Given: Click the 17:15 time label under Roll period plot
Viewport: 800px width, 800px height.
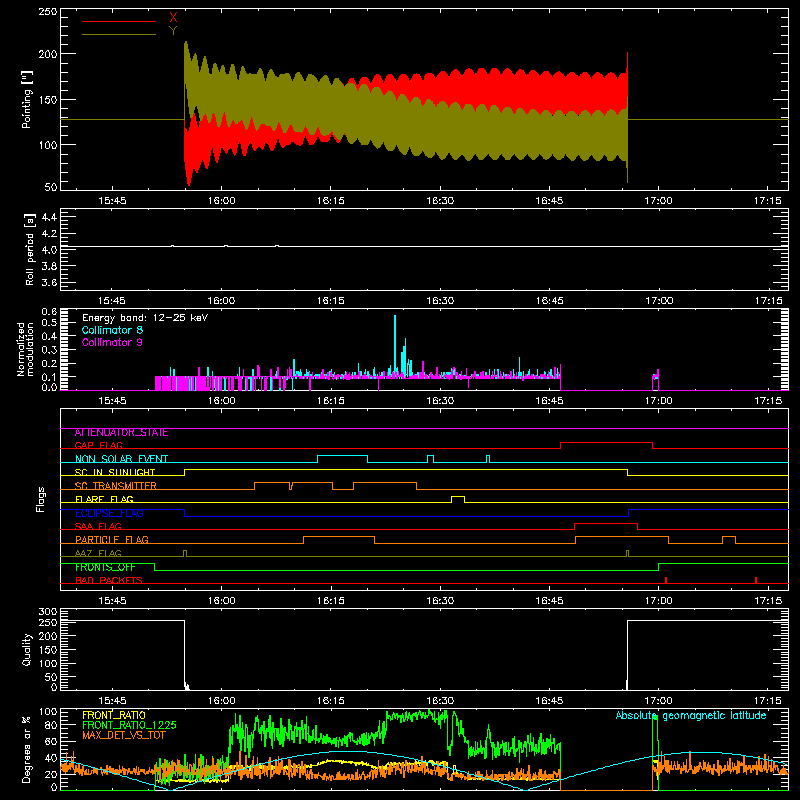Looking at the screenshot, I should click(x=767, y=301).
